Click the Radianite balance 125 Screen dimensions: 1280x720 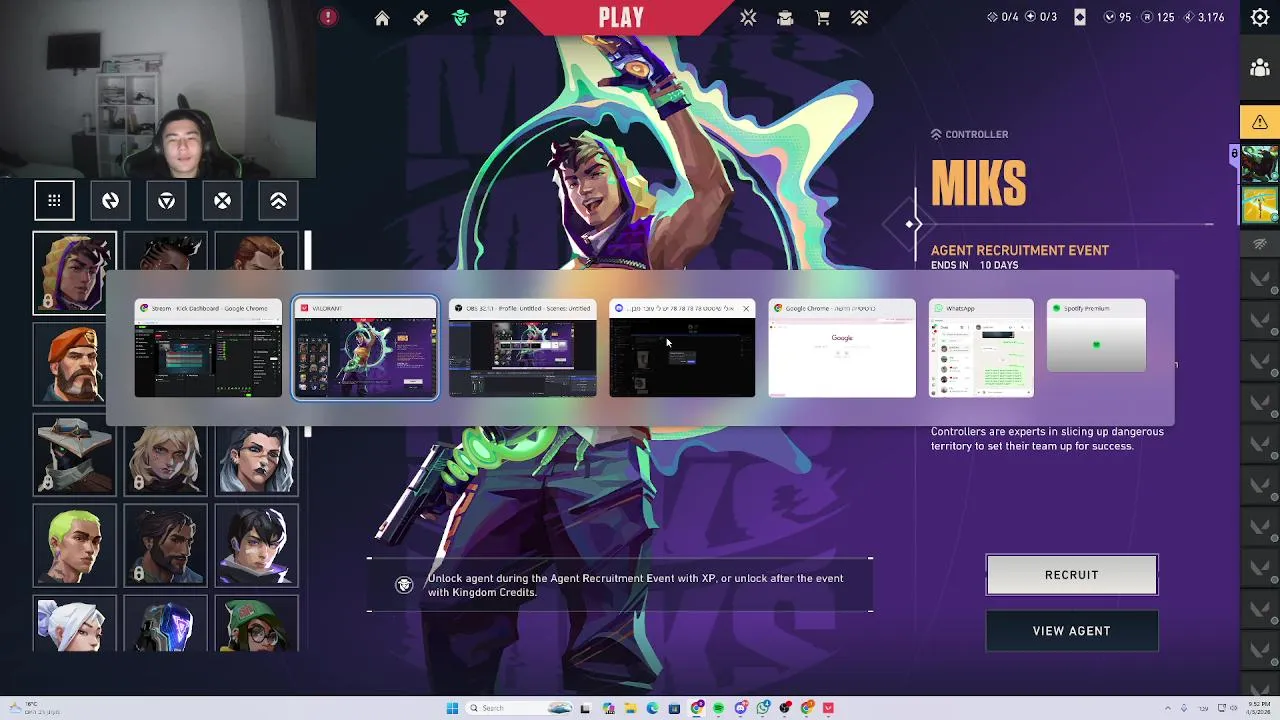(1158, 17)
